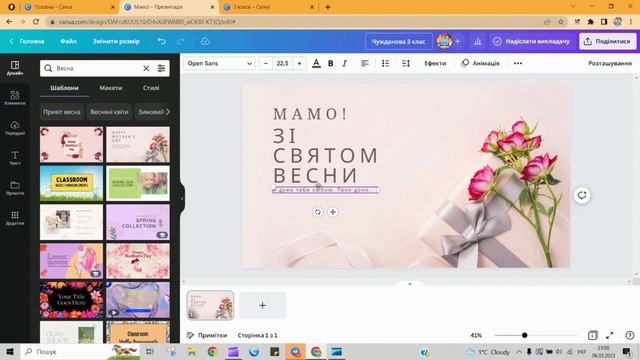Toggle italic formatting

(x=344, y=63)
